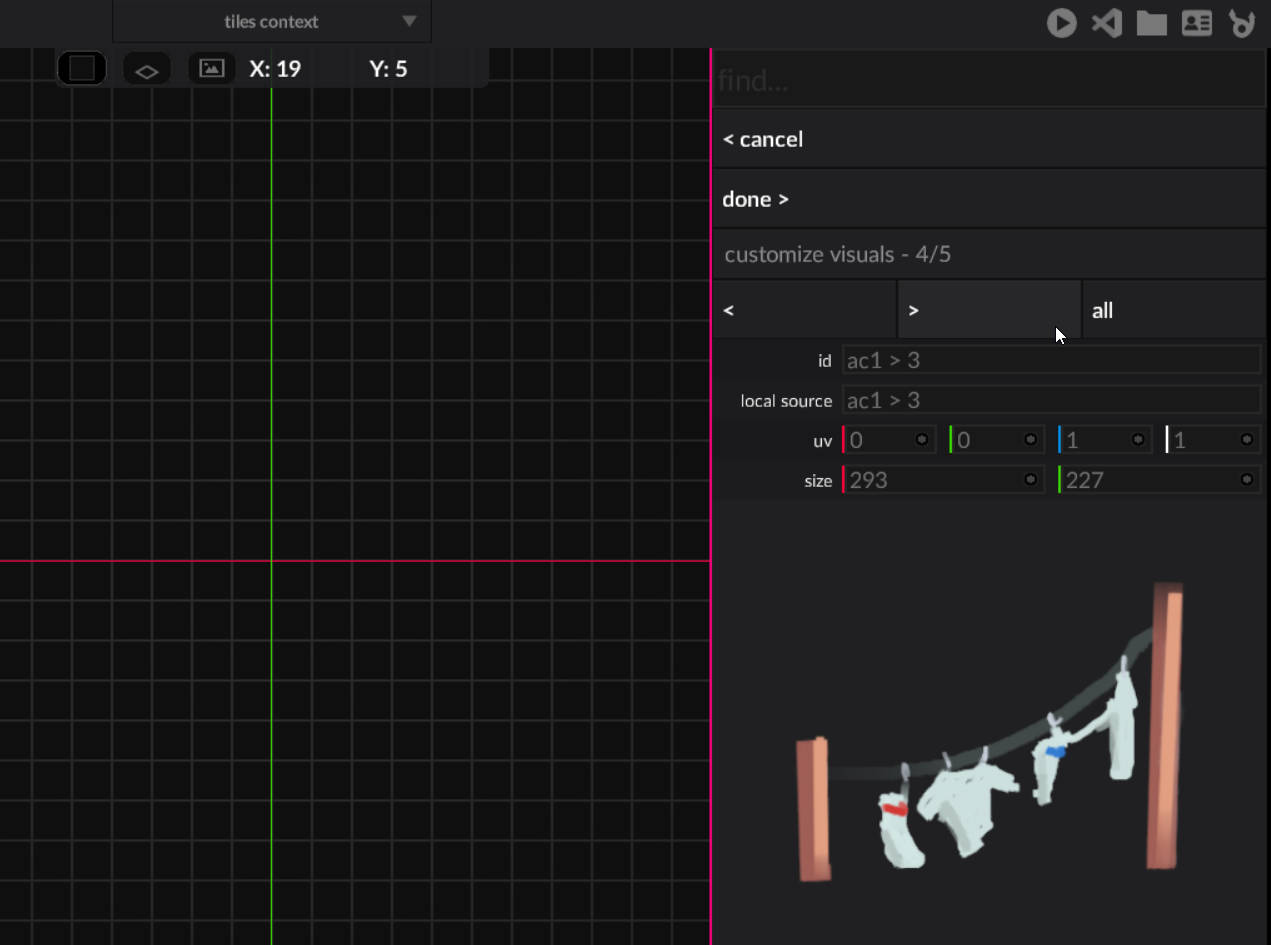Click the dot handle in size height field 227
This screenshot has height=945, width=1271.
coord(1247,480)
